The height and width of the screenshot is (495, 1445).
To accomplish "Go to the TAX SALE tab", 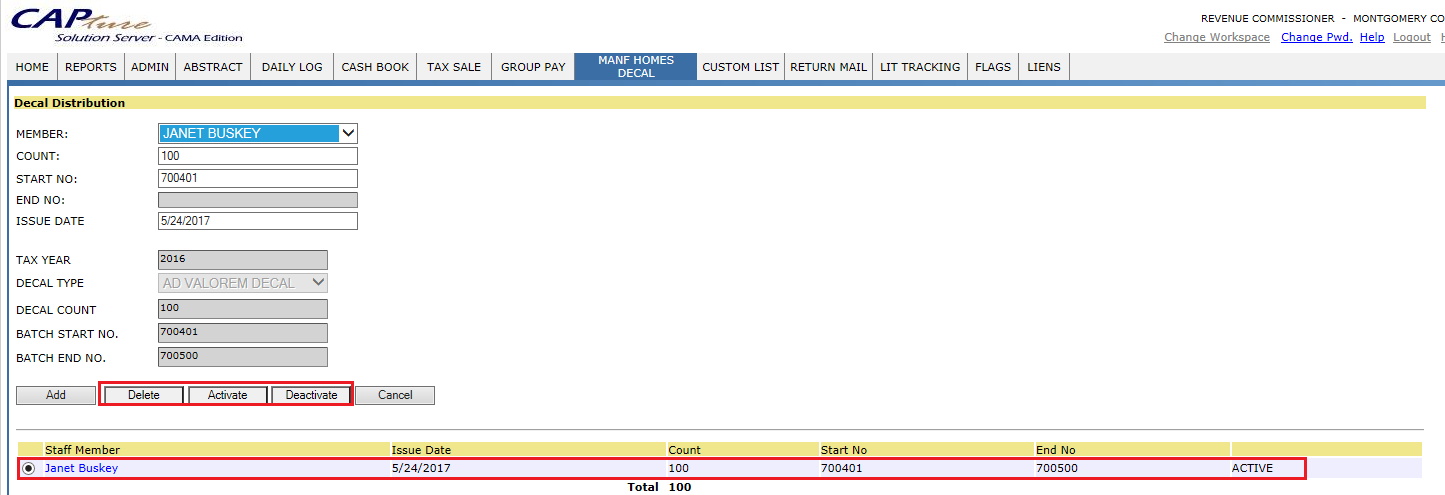I will click(x=454, y=67).
